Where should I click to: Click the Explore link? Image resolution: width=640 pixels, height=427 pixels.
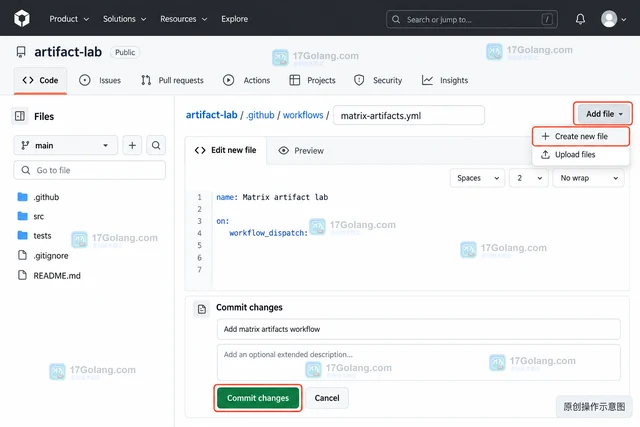234,19
